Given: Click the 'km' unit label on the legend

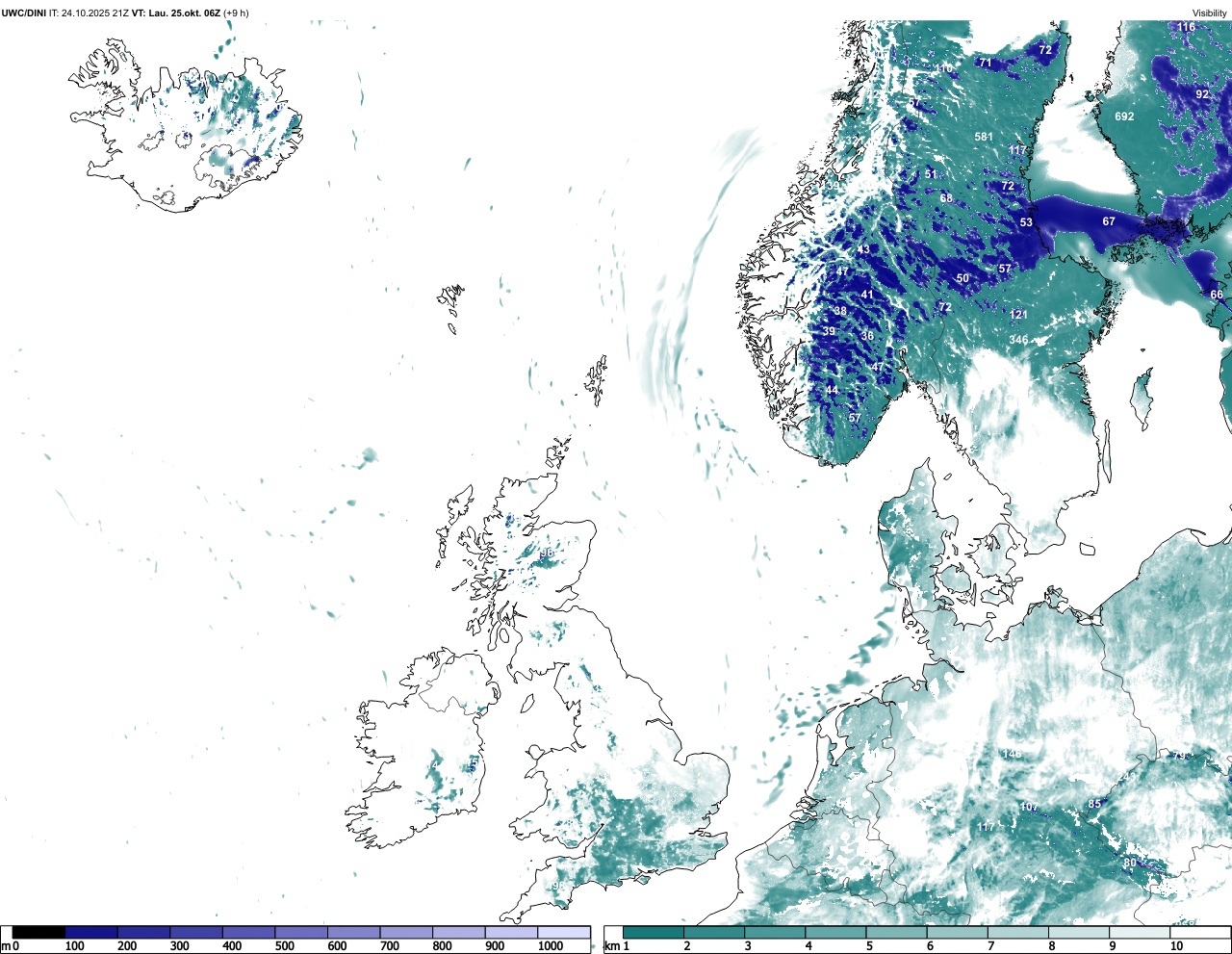Looking at the screenshot, I should click(611, 946).
